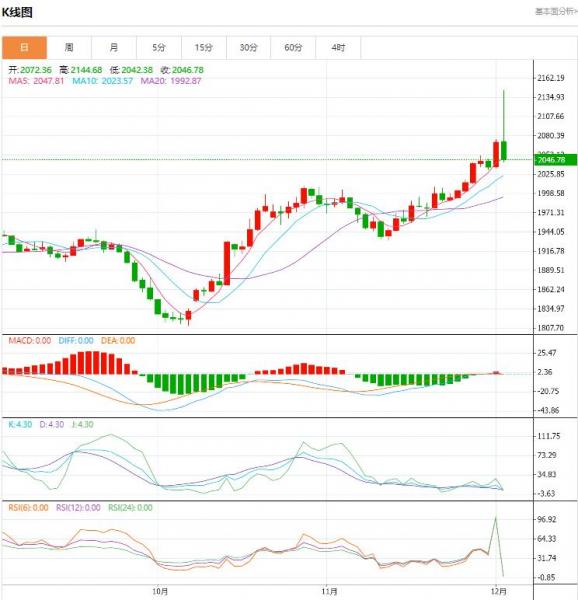
Task: Click the latest tall green candlestick
Action: point(504,150)
